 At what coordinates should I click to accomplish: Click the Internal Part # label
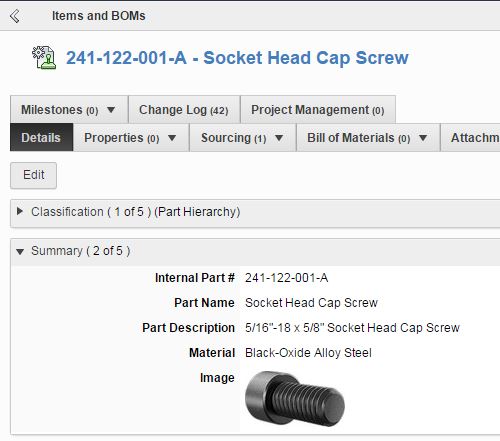[195, 278]
